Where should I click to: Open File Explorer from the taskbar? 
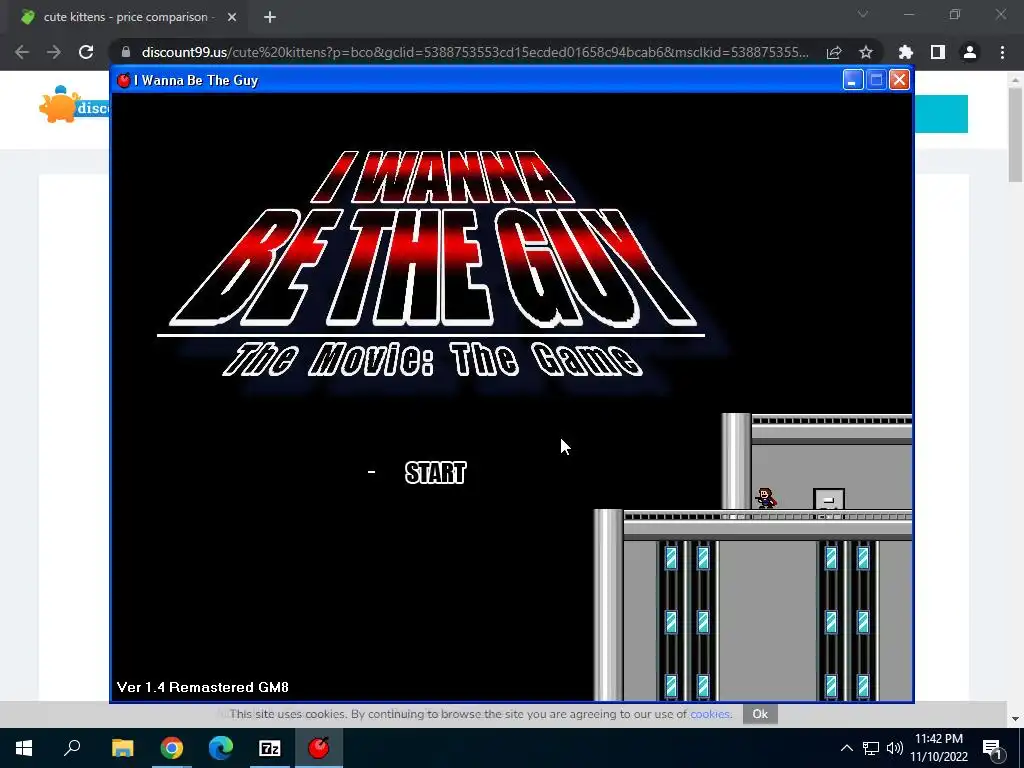coord(122,748)
